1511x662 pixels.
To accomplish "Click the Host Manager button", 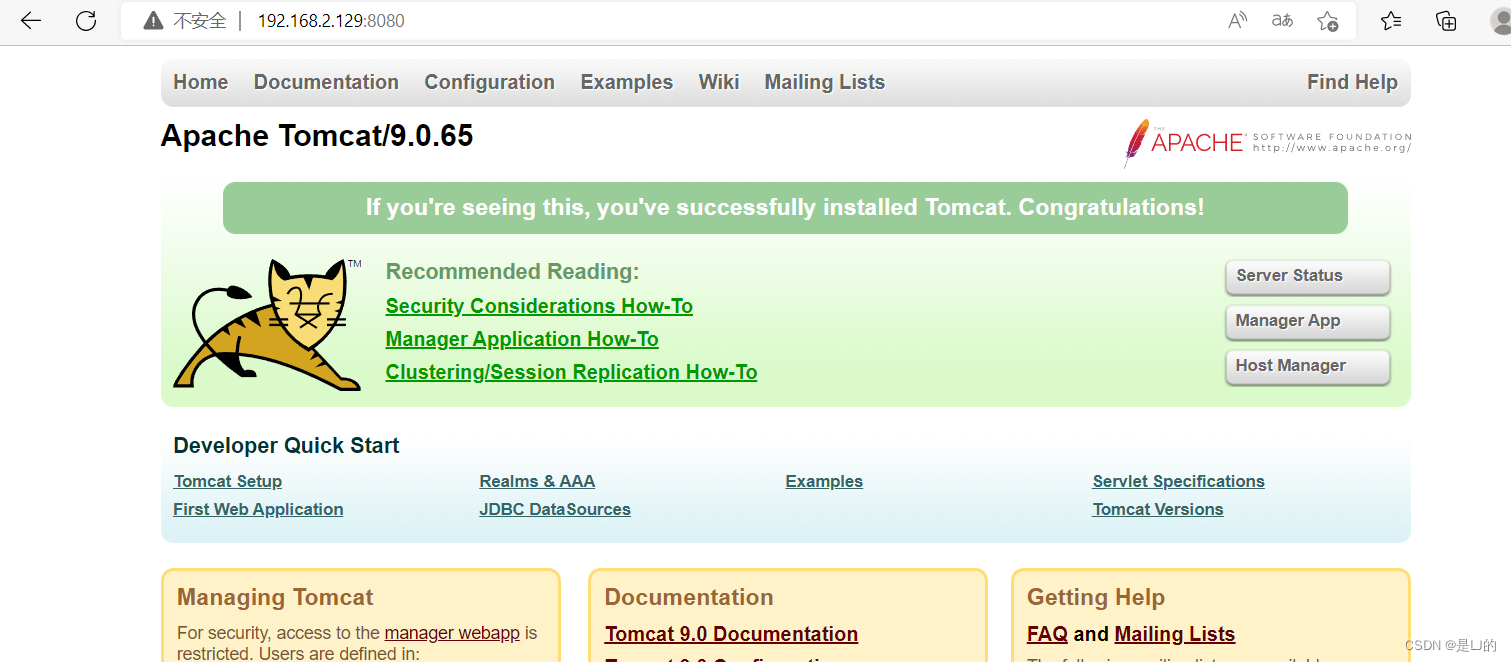I will [1308, 367].
